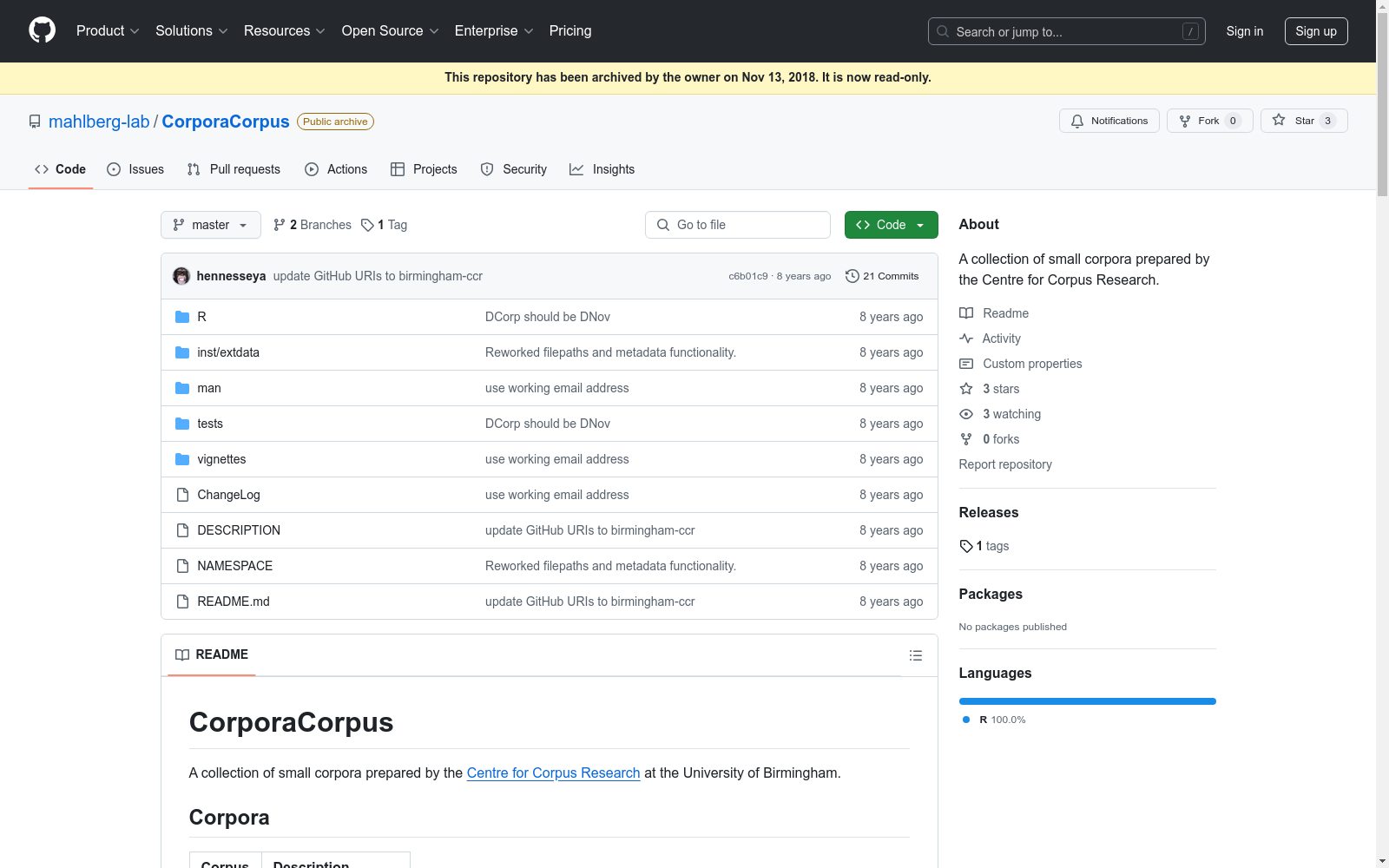Open the tests folder icon

182,424
